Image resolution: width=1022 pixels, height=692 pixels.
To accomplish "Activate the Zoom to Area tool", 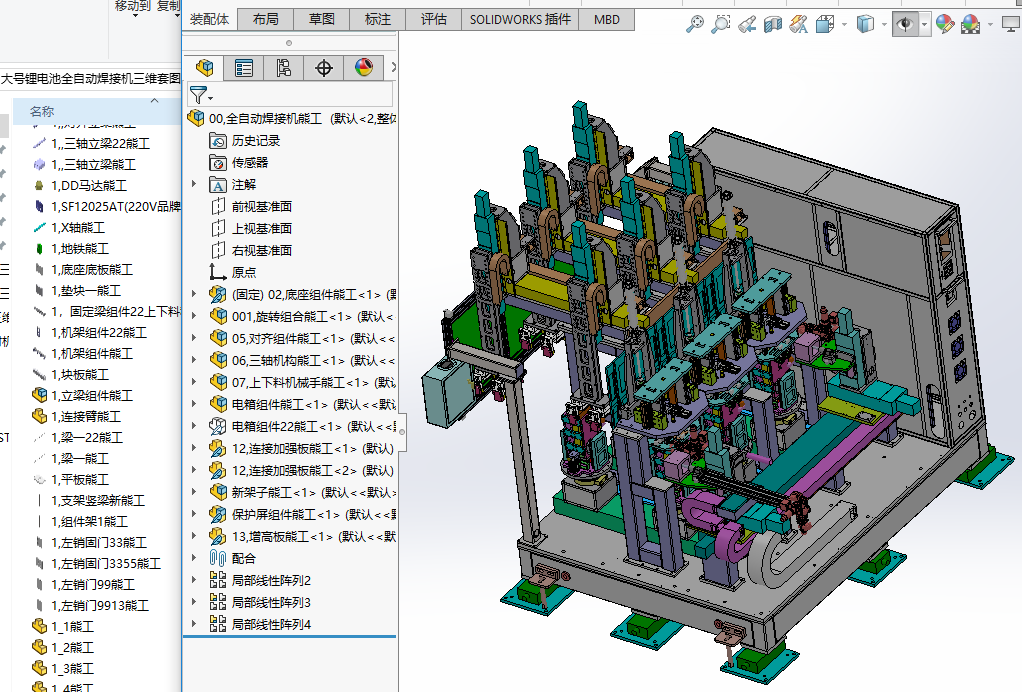I will [720, 24].
